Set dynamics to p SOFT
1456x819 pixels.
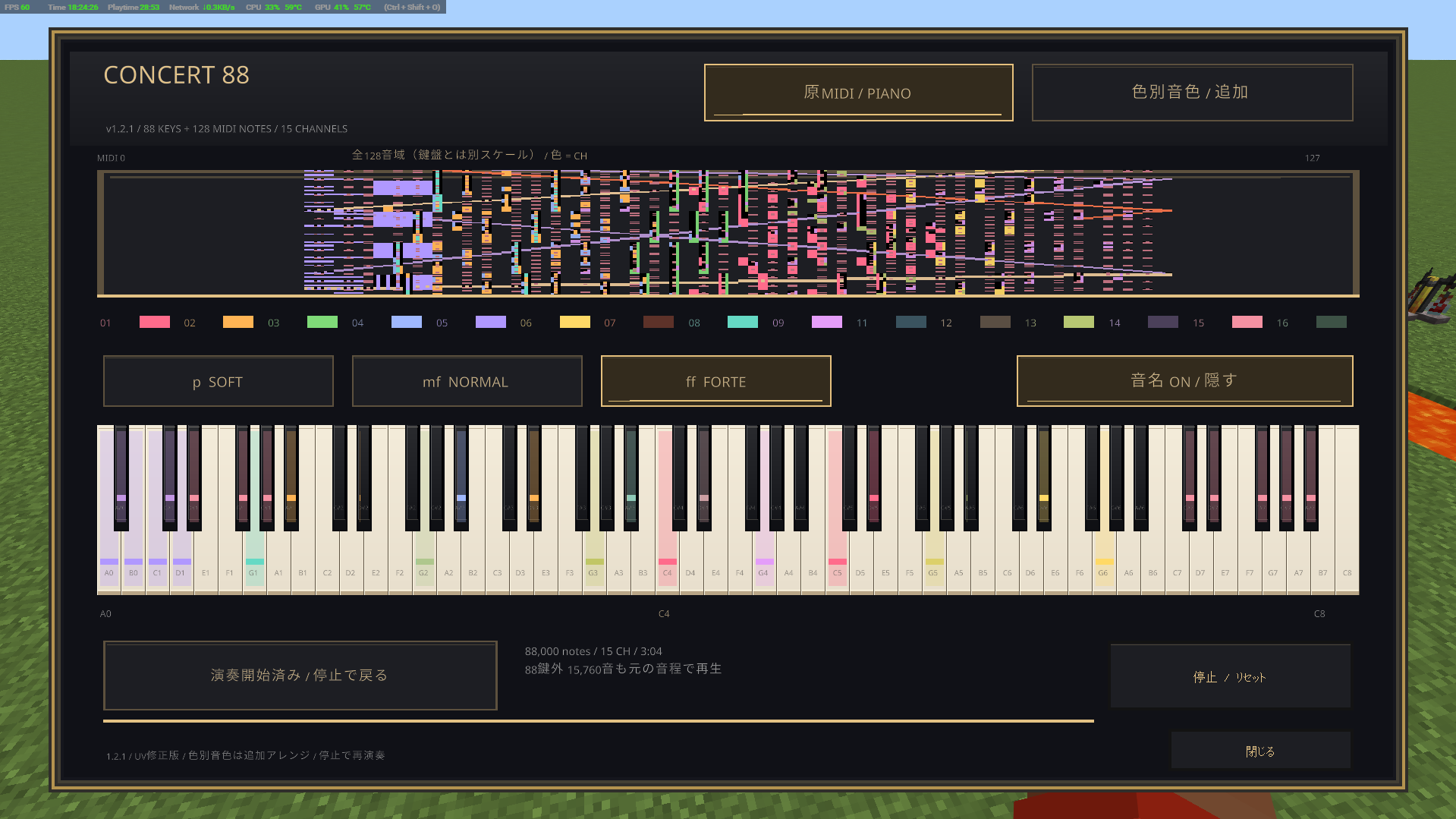point(218,381)
